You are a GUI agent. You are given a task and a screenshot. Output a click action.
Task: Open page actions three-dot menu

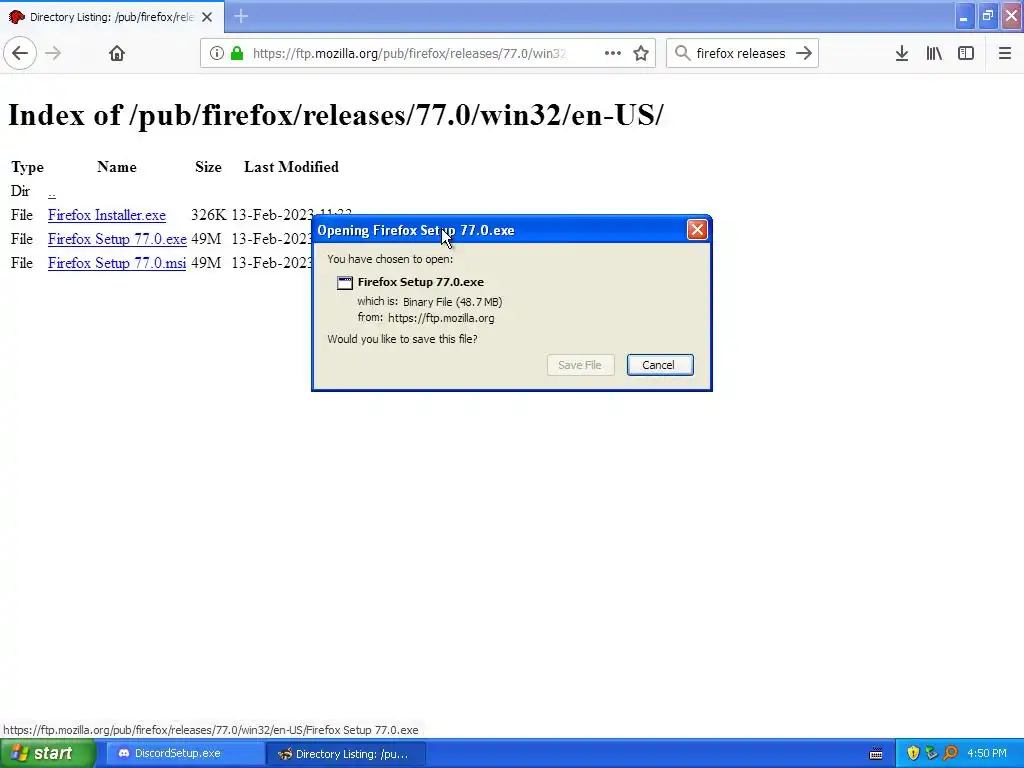click(x=613, y=53)
